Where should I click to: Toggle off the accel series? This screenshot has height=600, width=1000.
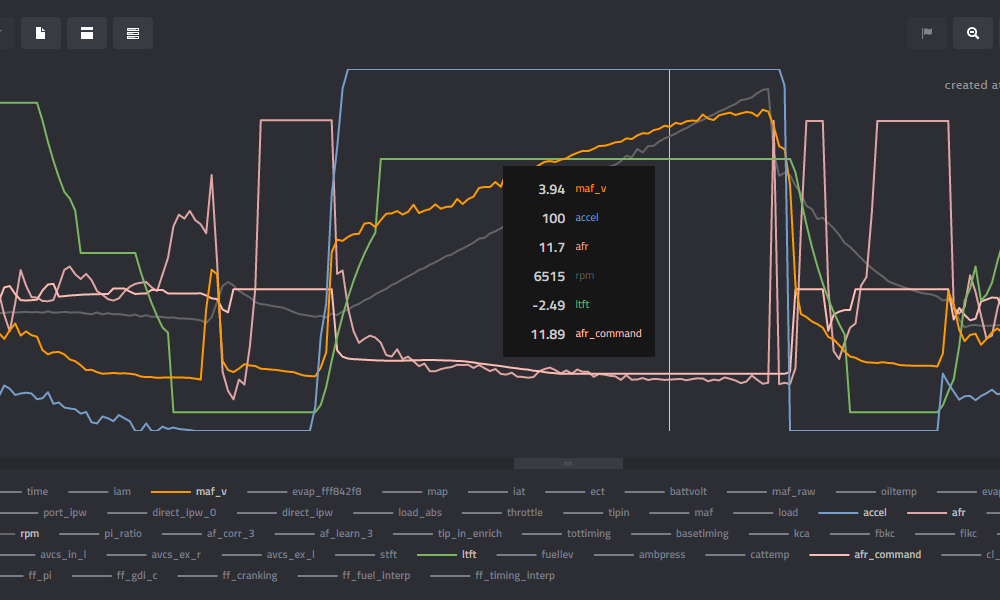point(874,513)
